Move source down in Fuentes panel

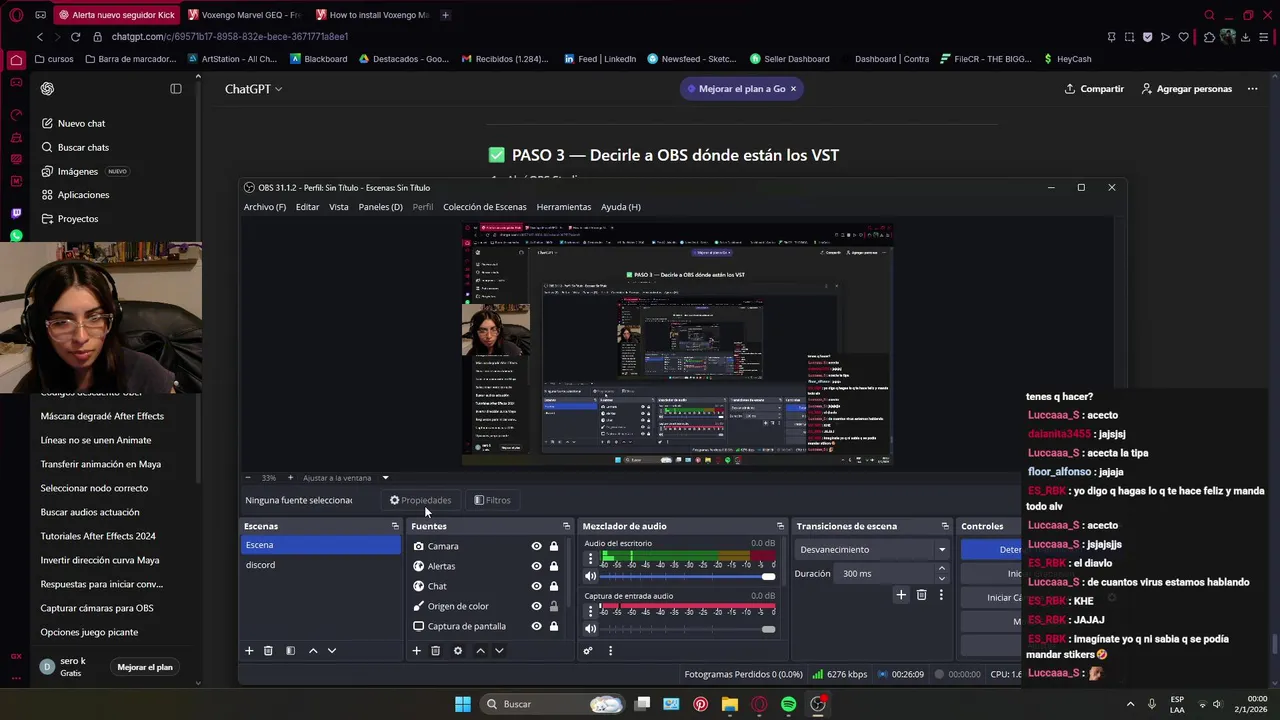499,651
